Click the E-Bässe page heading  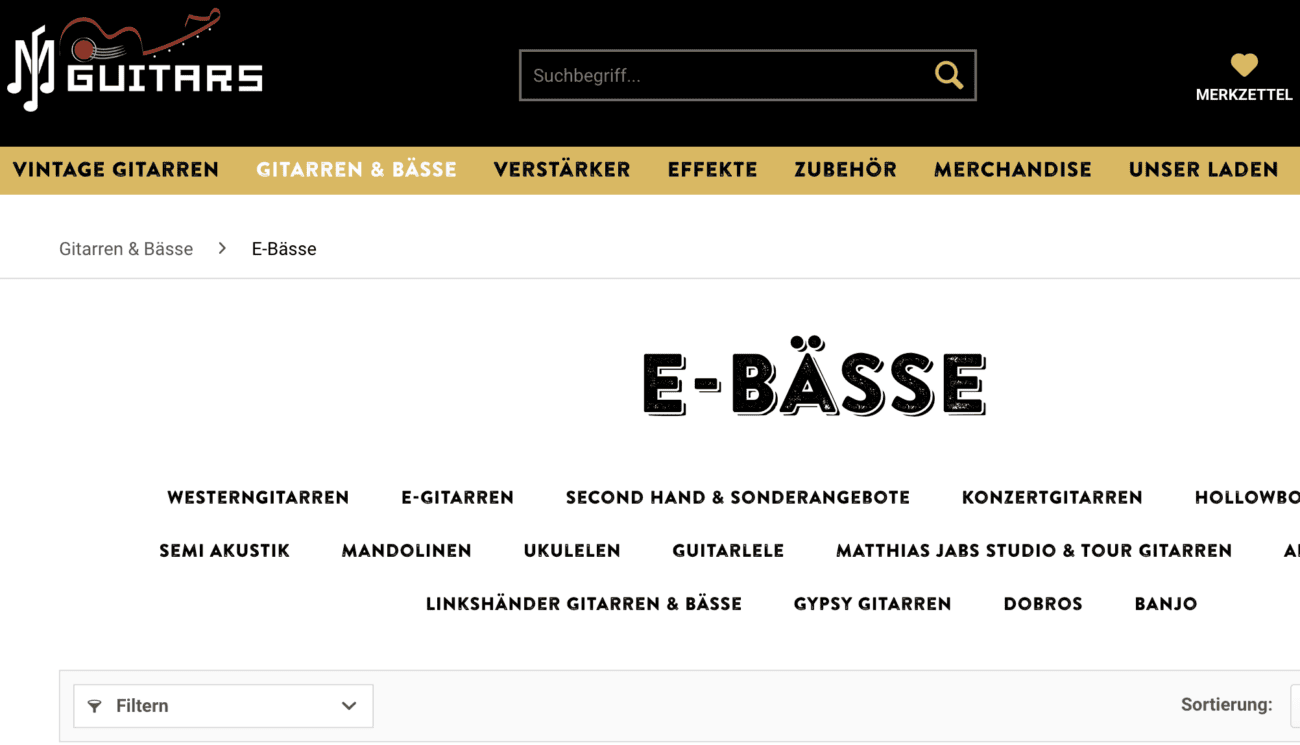814,377
